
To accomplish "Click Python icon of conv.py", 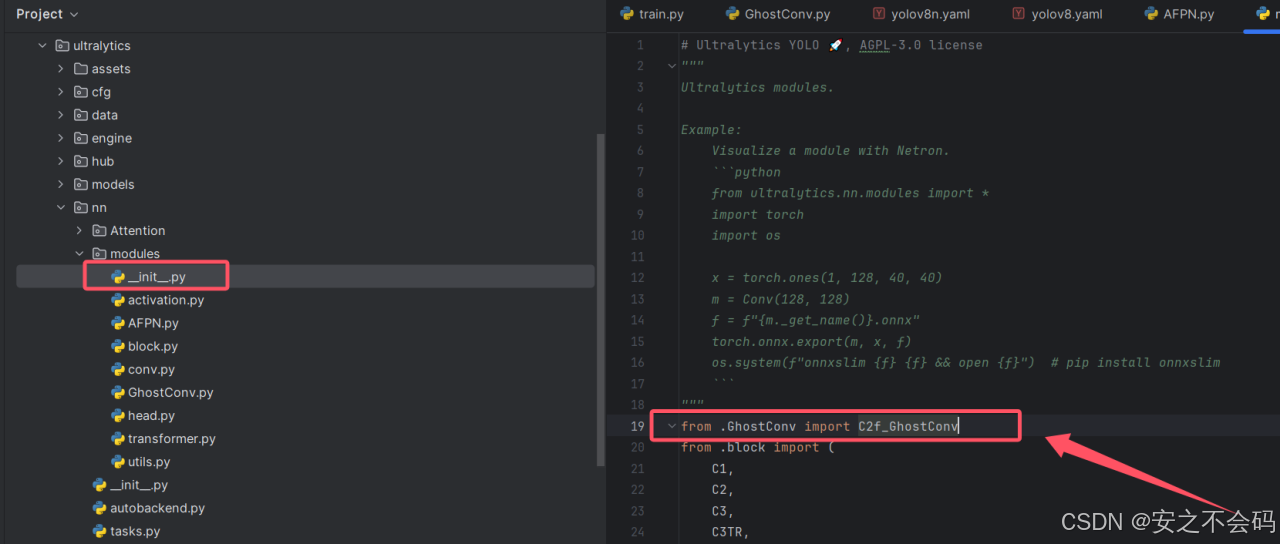I will [x=118, y=369].
